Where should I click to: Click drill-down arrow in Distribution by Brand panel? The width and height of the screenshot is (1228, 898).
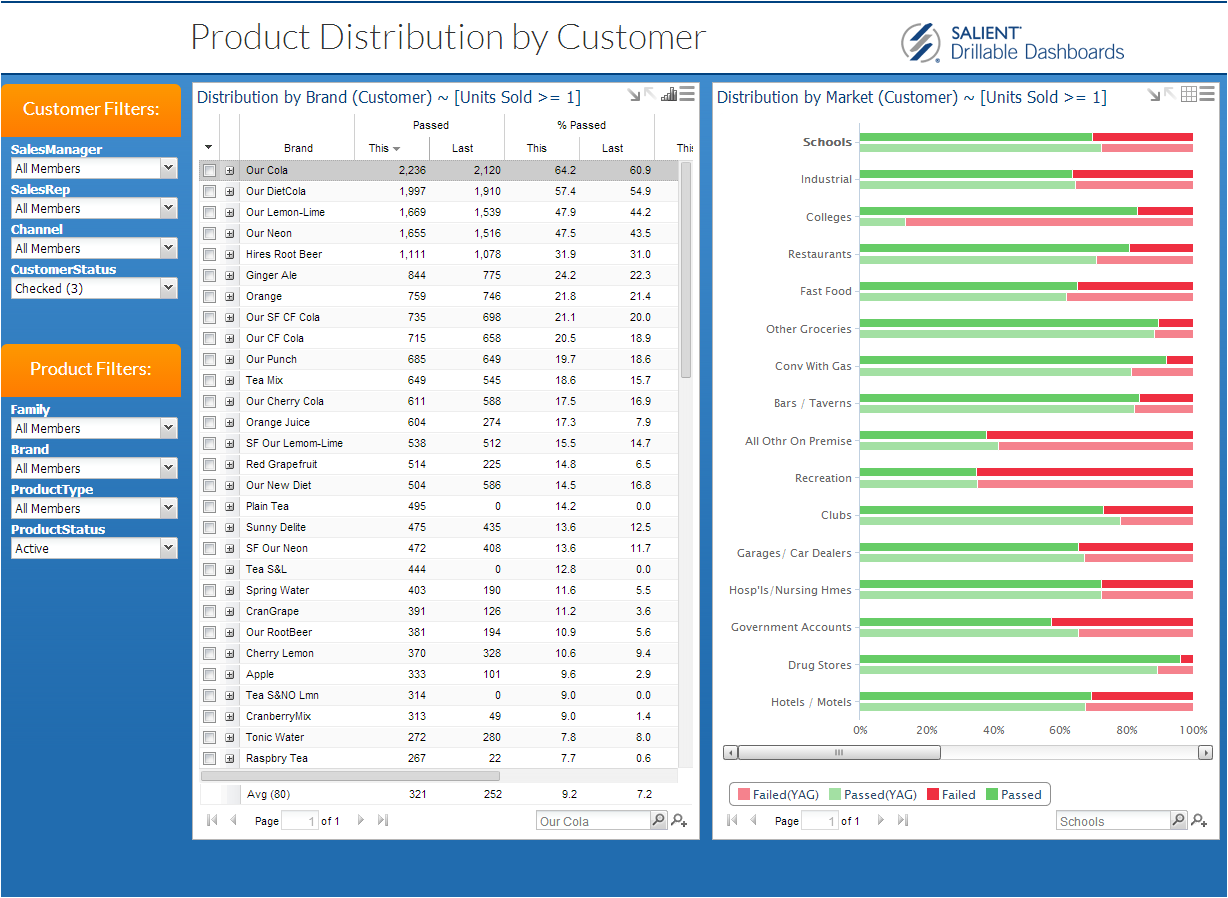pyautogui.click(x=634, y=95)
